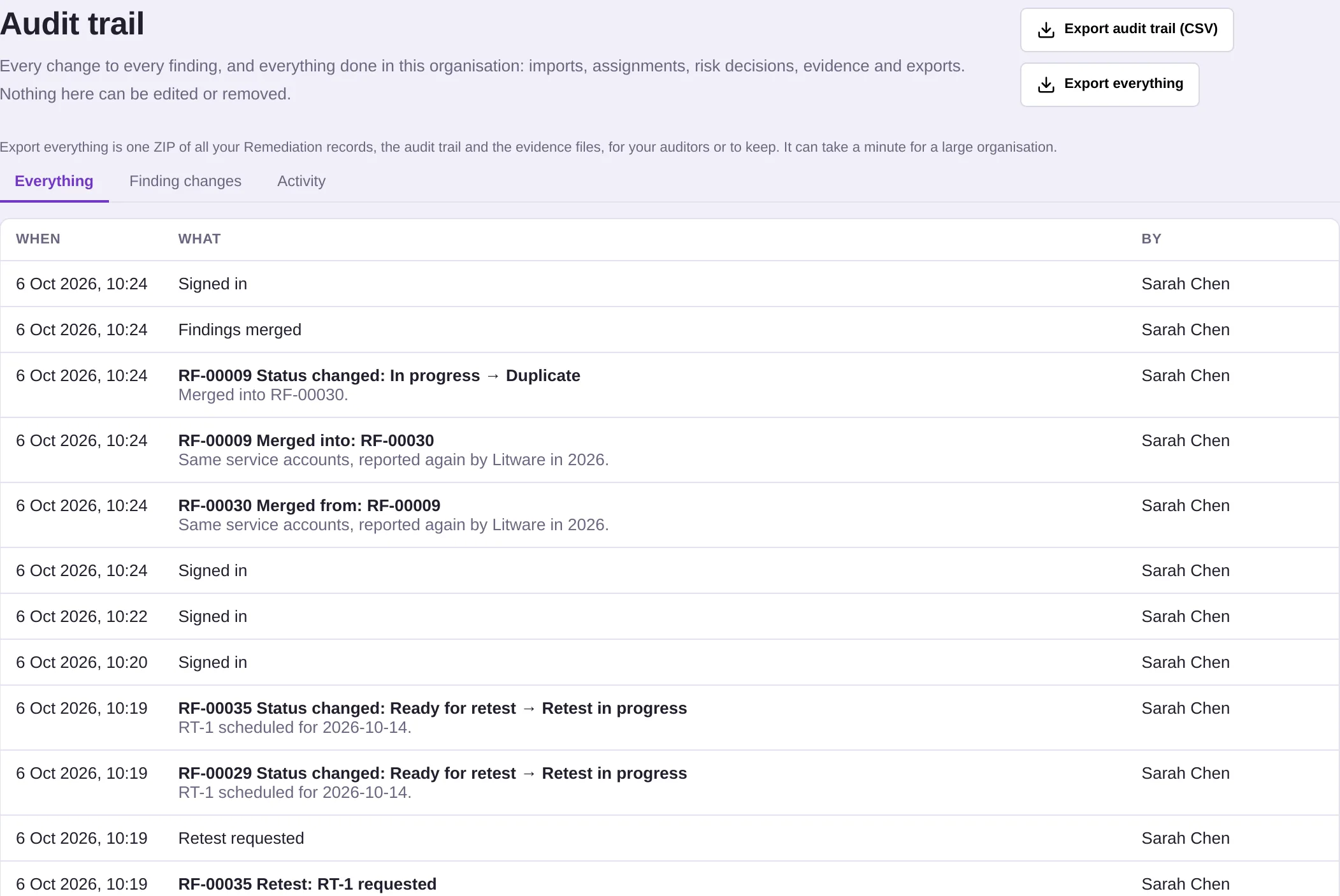Export the audit trail as CSV
This screenshot has width=1340, height=896.
[1127, 30]
